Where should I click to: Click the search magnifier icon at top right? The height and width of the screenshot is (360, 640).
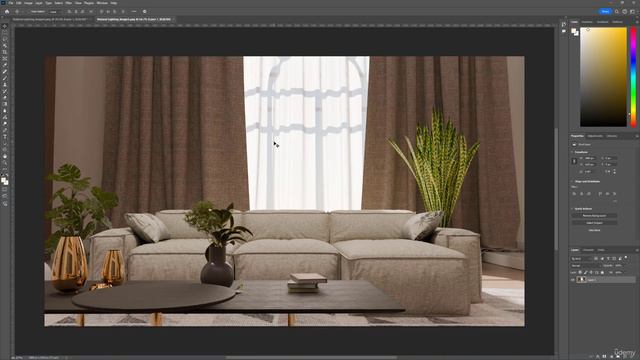tap(616, 11)
